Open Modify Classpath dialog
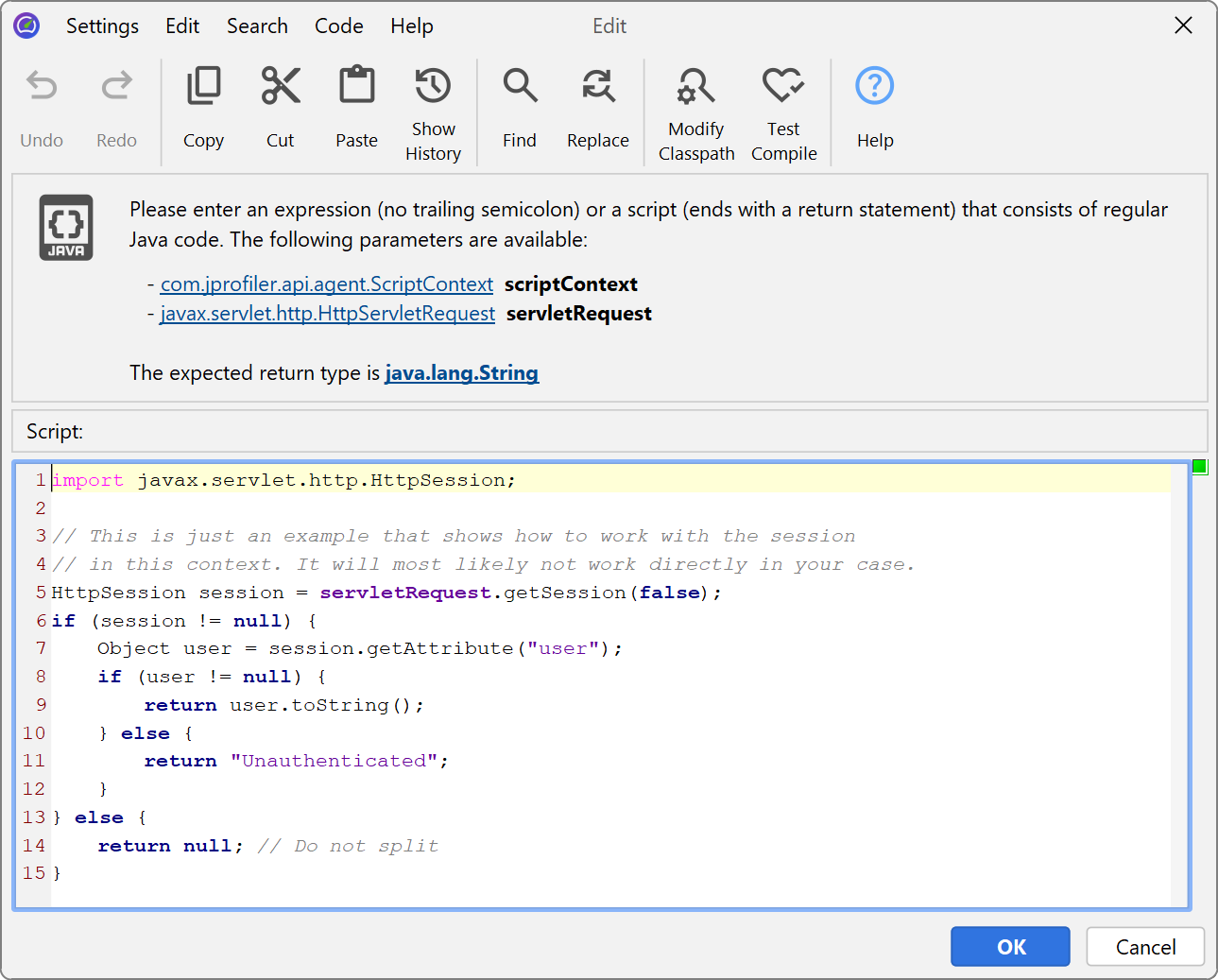The height and width of the screenshot is (980, 1218). point(695,87)
